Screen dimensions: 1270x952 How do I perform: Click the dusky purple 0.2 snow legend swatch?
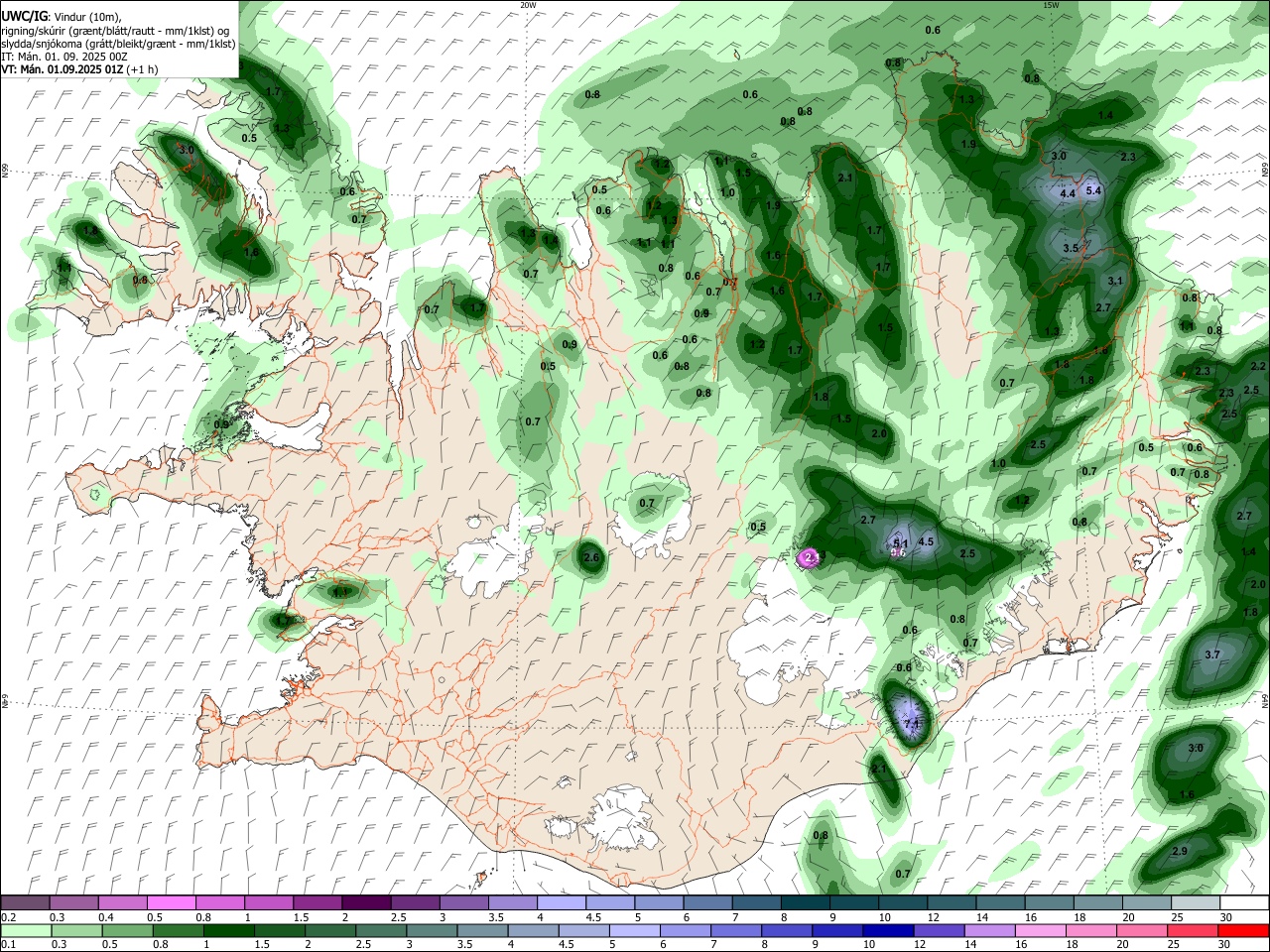tap(25, 903)
